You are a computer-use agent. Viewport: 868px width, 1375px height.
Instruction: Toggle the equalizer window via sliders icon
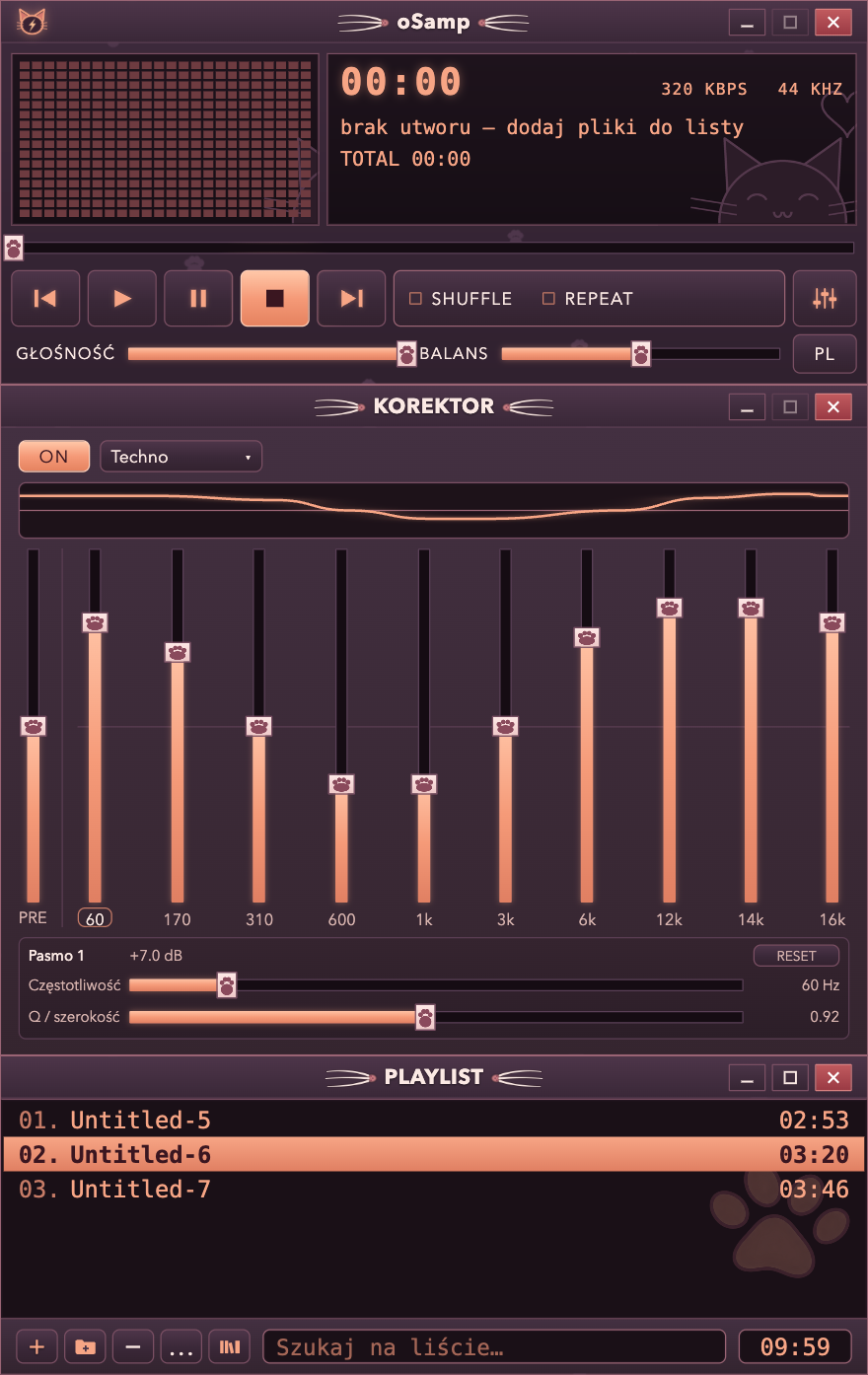825,298
